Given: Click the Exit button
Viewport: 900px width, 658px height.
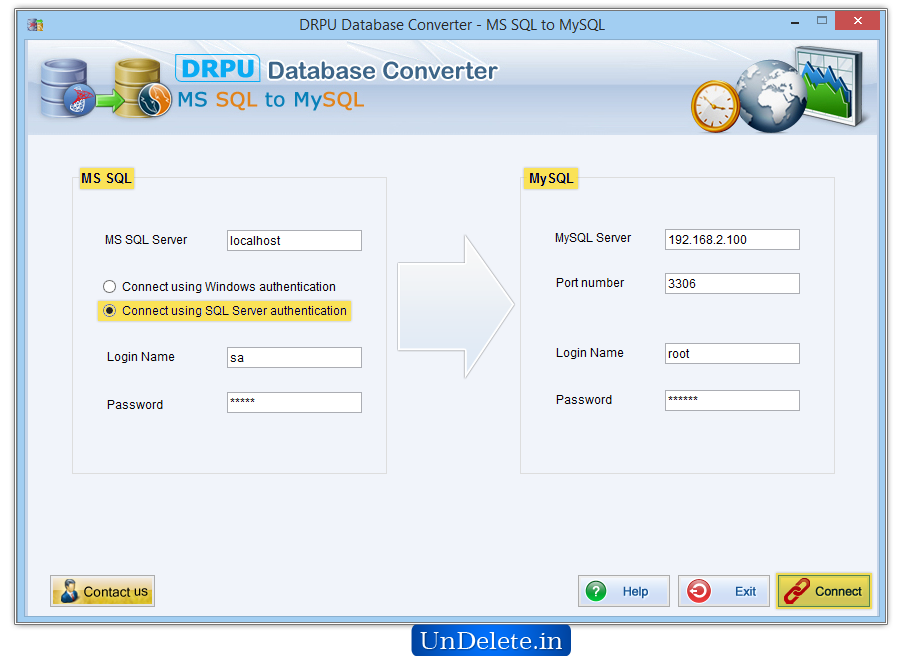Looking at the screenshot, I should [724, 591].
